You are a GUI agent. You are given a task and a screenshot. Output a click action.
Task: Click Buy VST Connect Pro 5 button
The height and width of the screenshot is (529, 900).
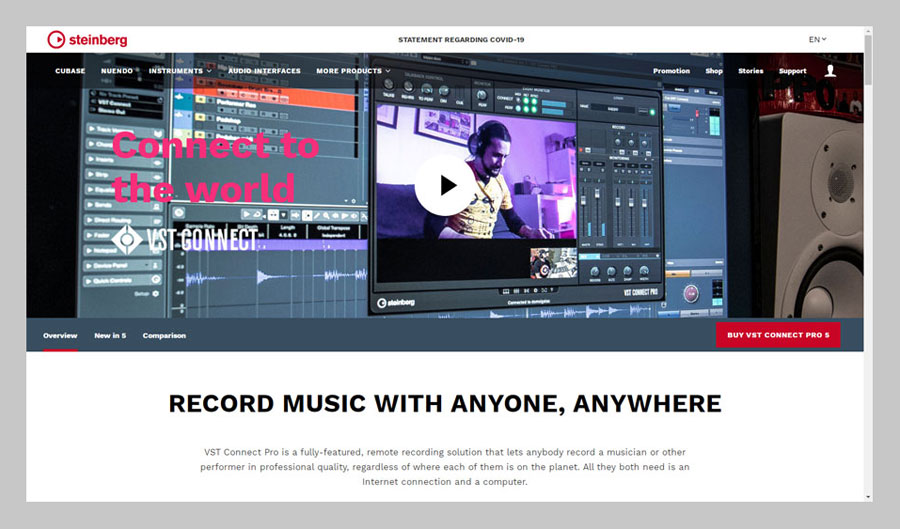point(778,335)
